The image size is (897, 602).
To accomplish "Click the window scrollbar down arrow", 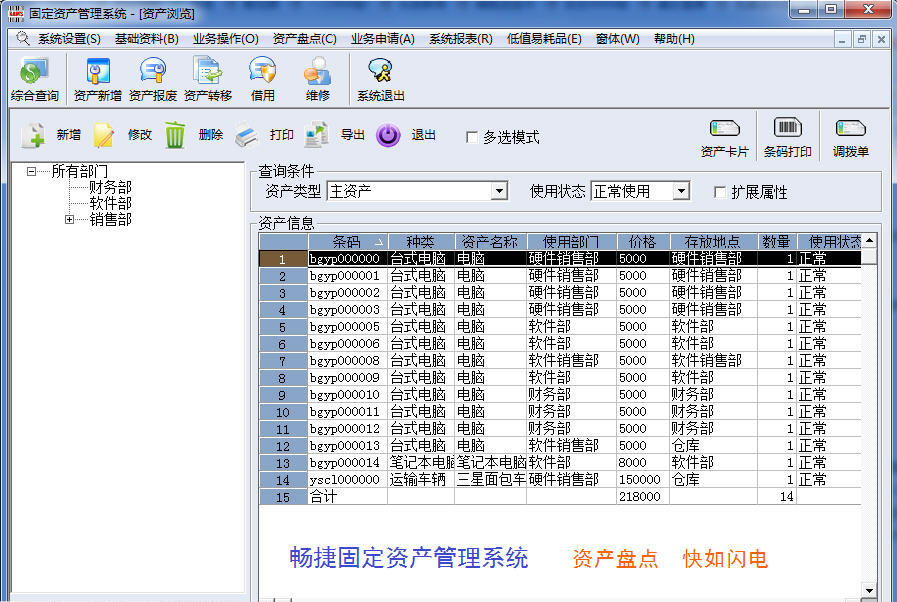I will point(869,591).
